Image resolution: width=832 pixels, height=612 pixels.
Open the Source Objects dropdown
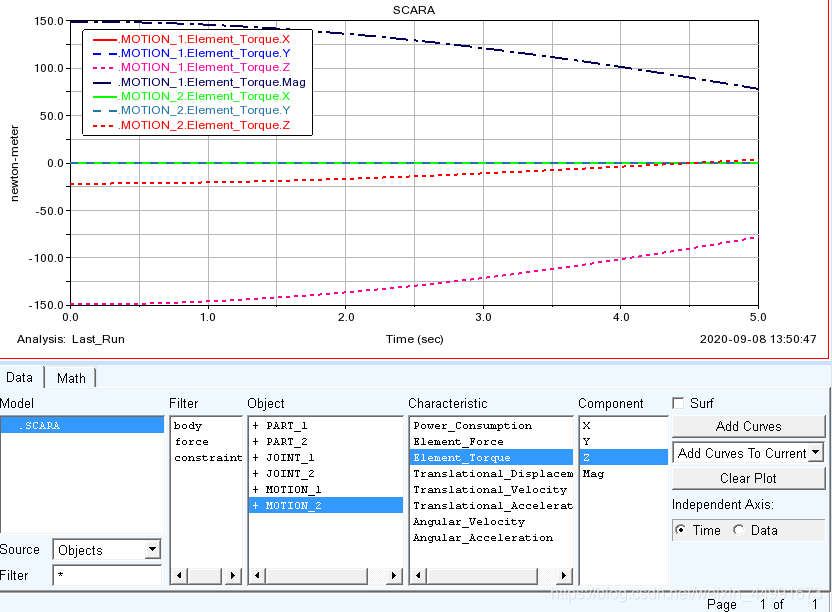[151, 549]
